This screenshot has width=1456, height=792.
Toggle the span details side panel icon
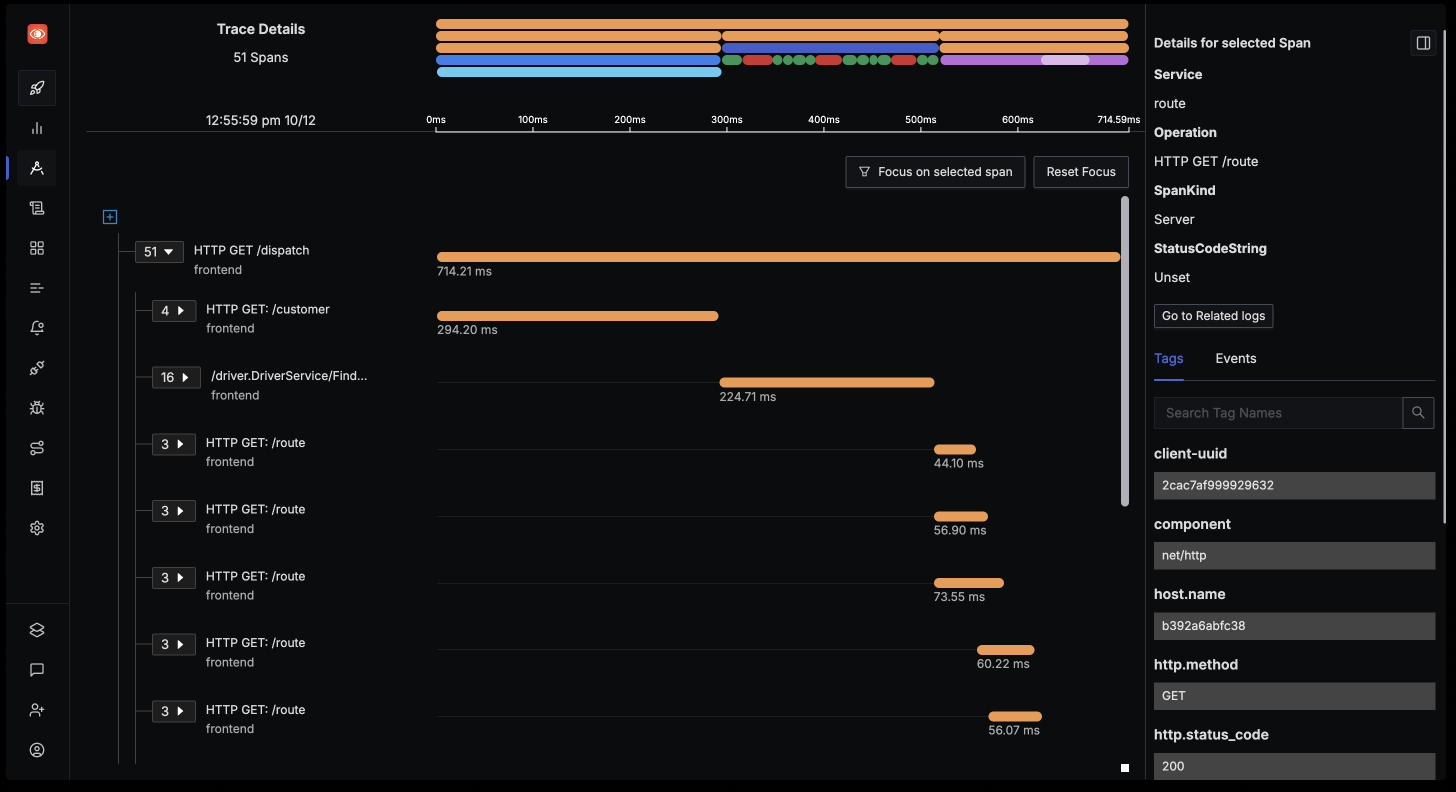(x=1422, y=43)
